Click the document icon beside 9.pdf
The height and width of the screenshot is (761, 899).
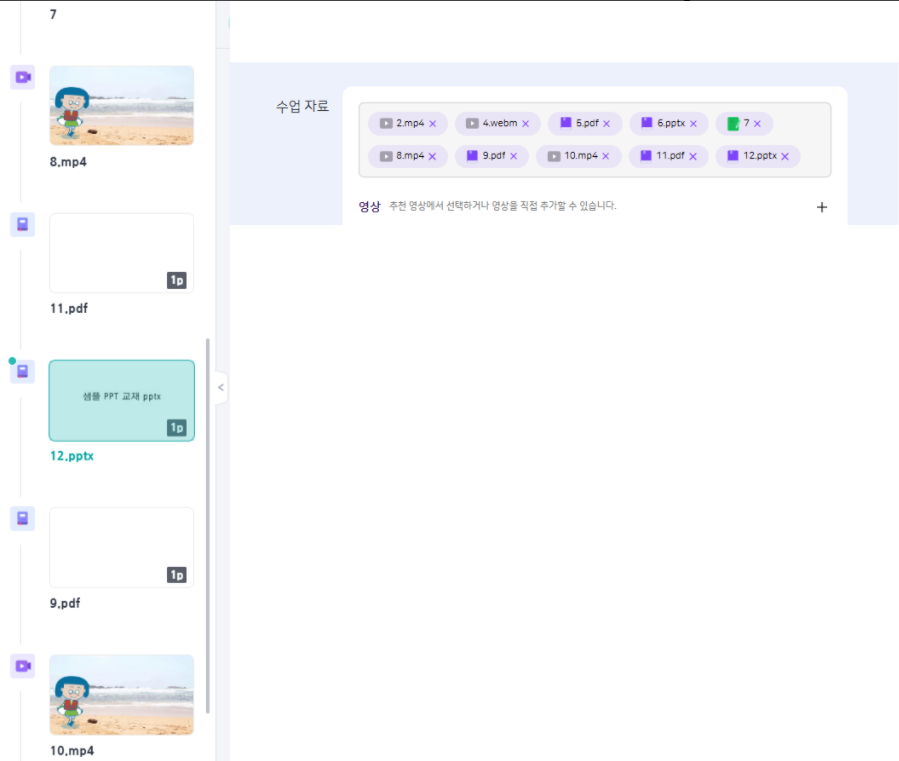22,518
